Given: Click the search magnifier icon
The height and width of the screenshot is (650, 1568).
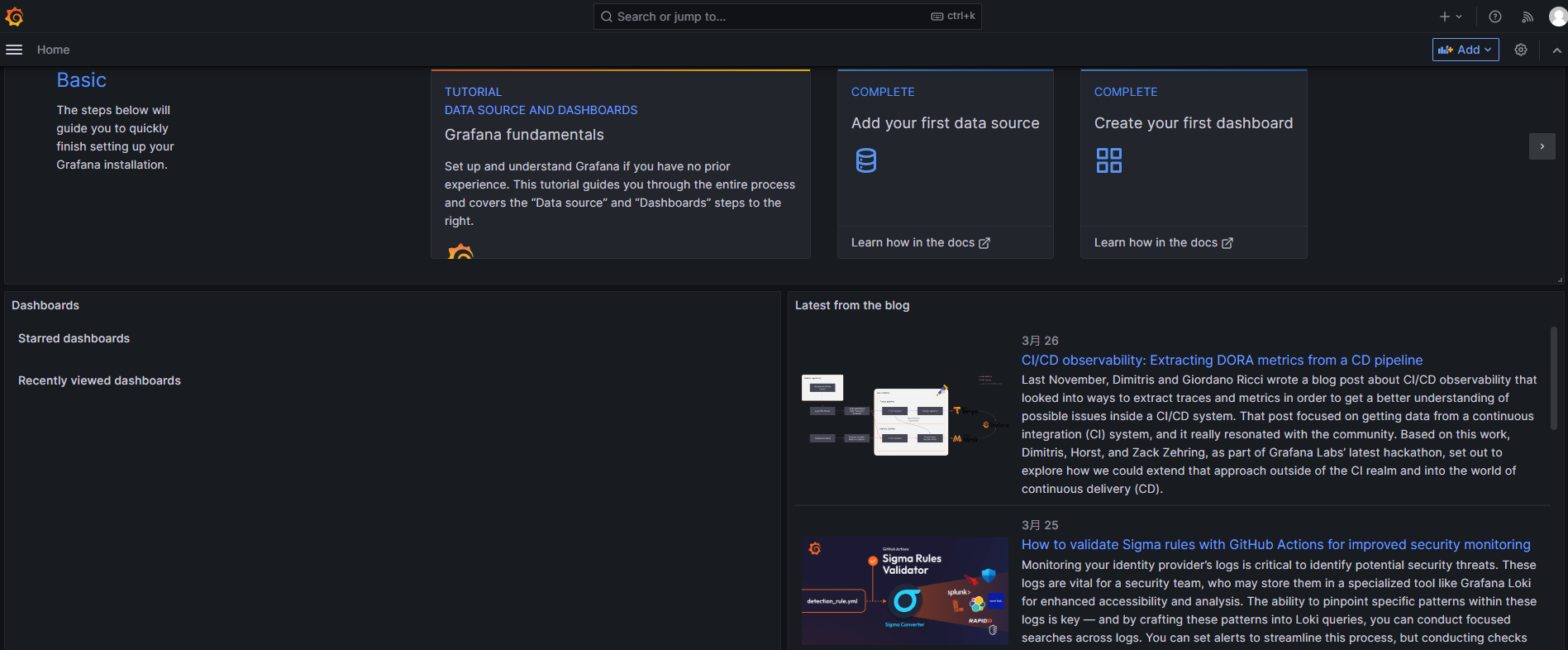Looking at the screenshot, I should pos(607,17).
